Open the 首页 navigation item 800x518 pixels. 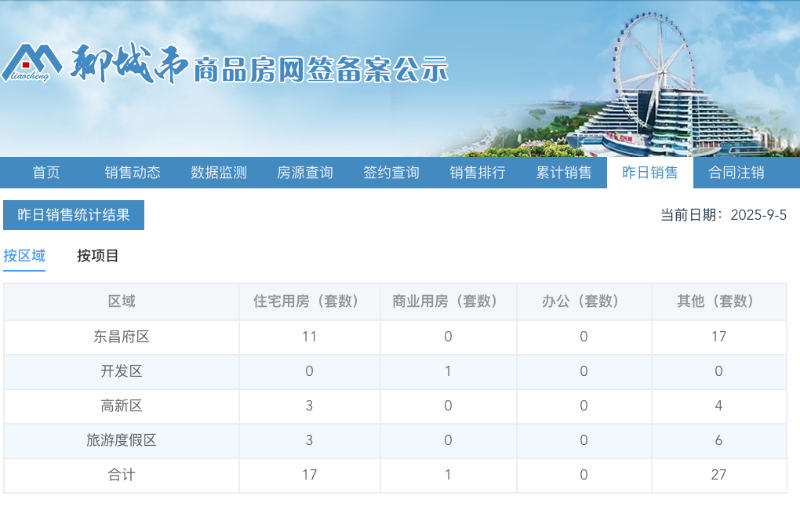click(46, 173)
